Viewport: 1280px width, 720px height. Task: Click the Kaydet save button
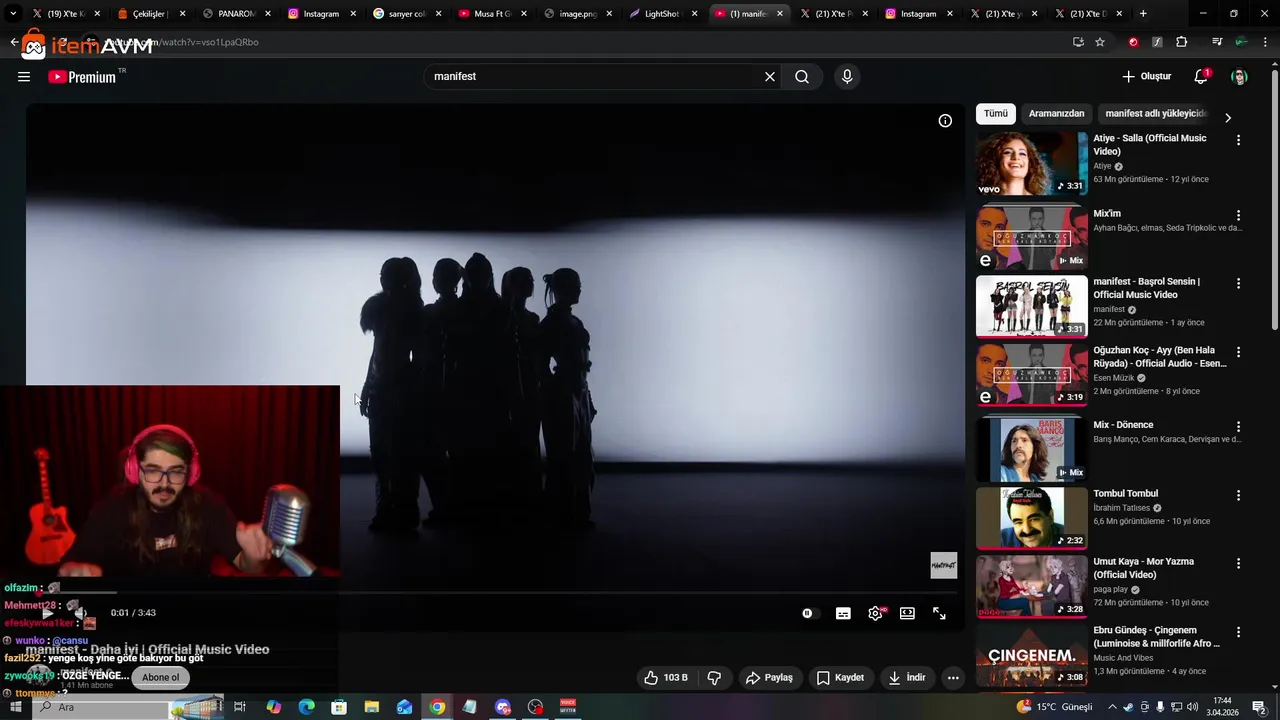coord(840,678)
